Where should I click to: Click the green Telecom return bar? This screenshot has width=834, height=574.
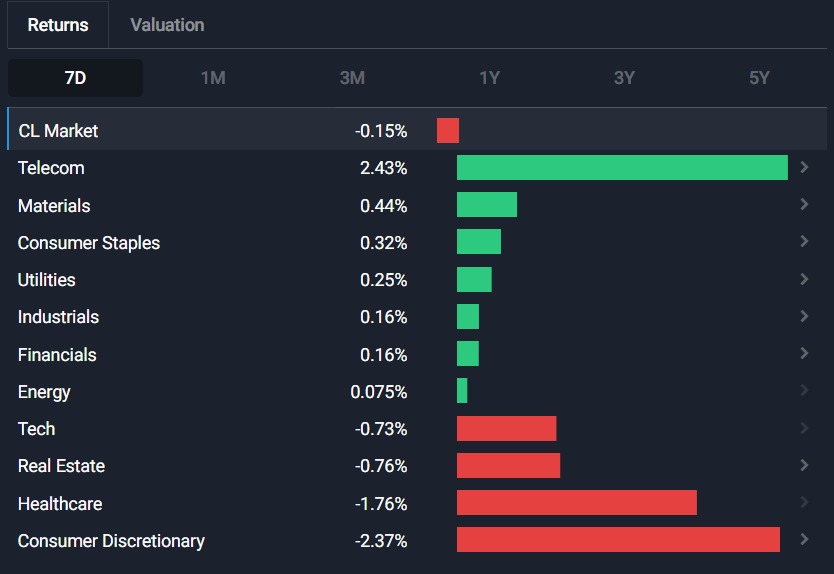coord(622,168)
